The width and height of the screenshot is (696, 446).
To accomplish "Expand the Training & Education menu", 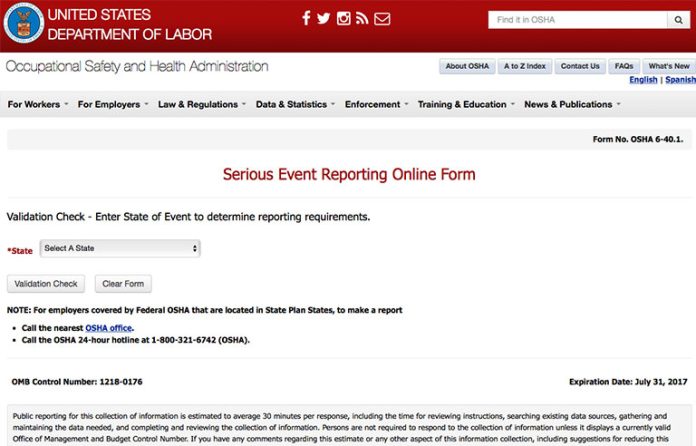I will [x=466, y=104].
